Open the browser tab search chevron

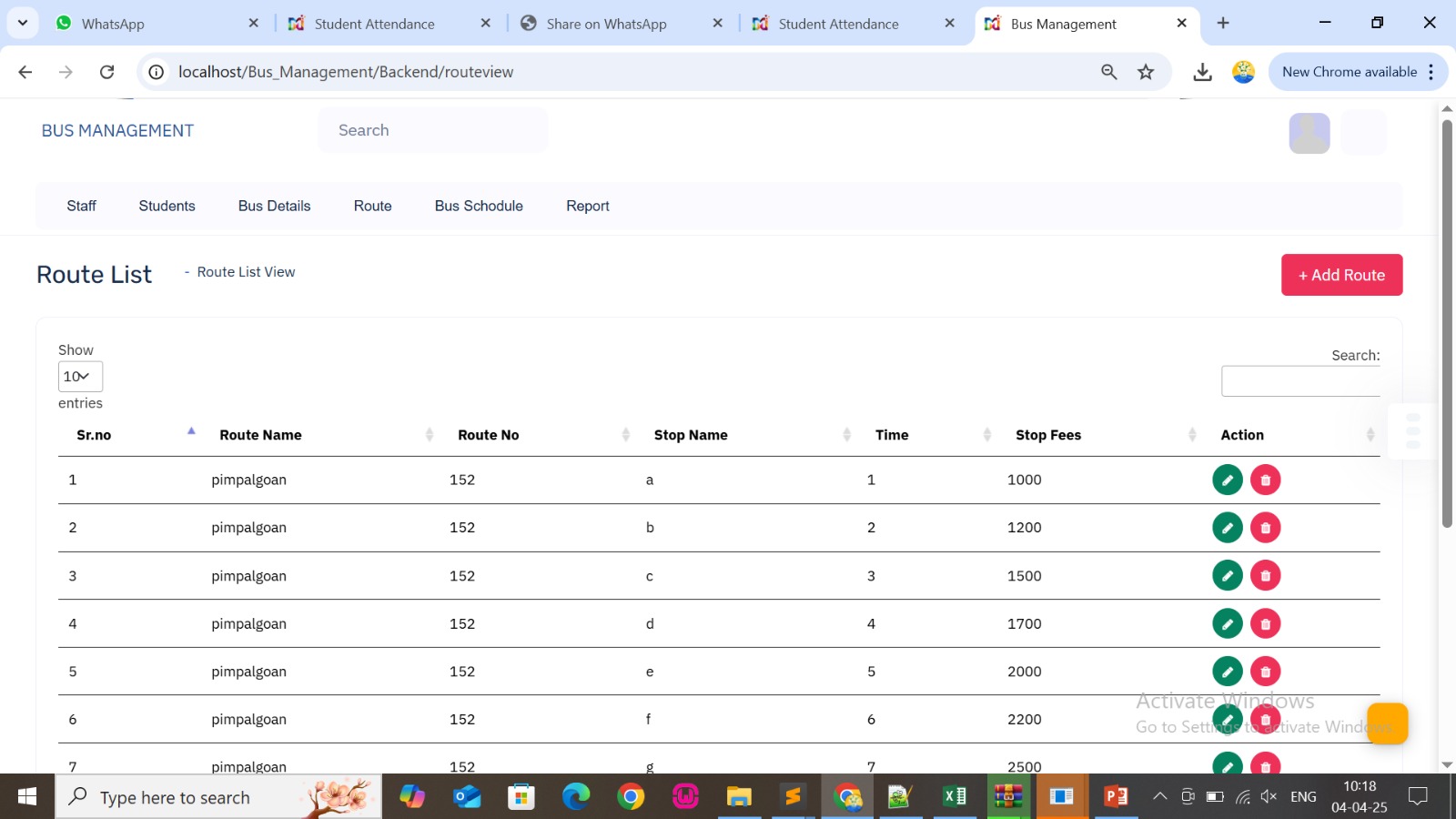point(22,23)
